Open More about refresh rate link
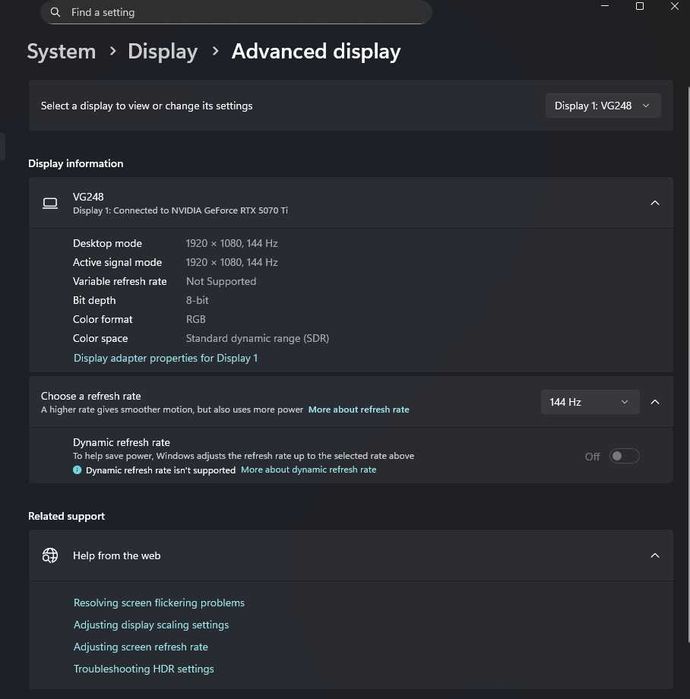690x699 pixels. [x=358, y=410]
